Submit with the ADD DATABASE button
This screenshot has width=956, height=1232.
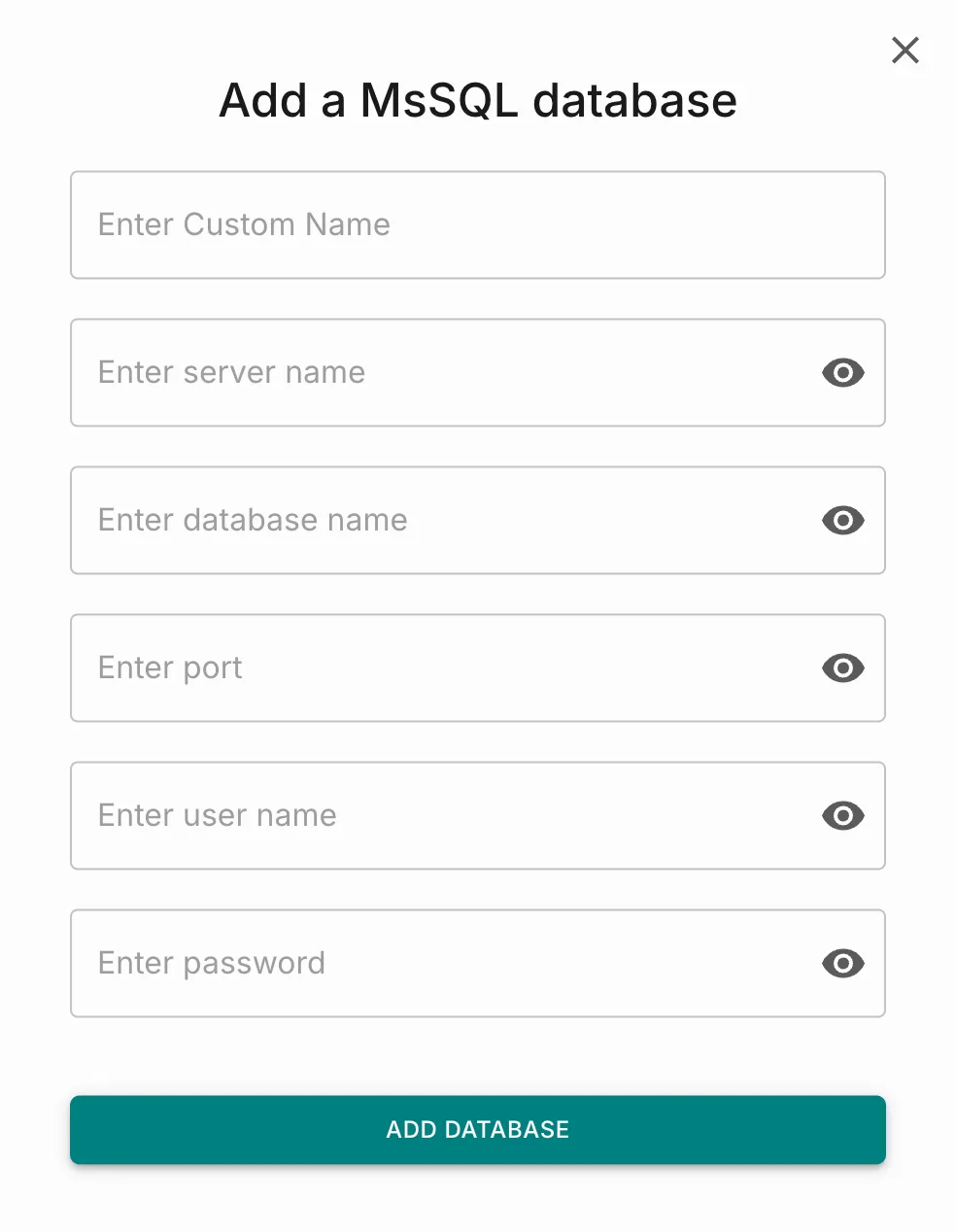(x=478, y=1130)
